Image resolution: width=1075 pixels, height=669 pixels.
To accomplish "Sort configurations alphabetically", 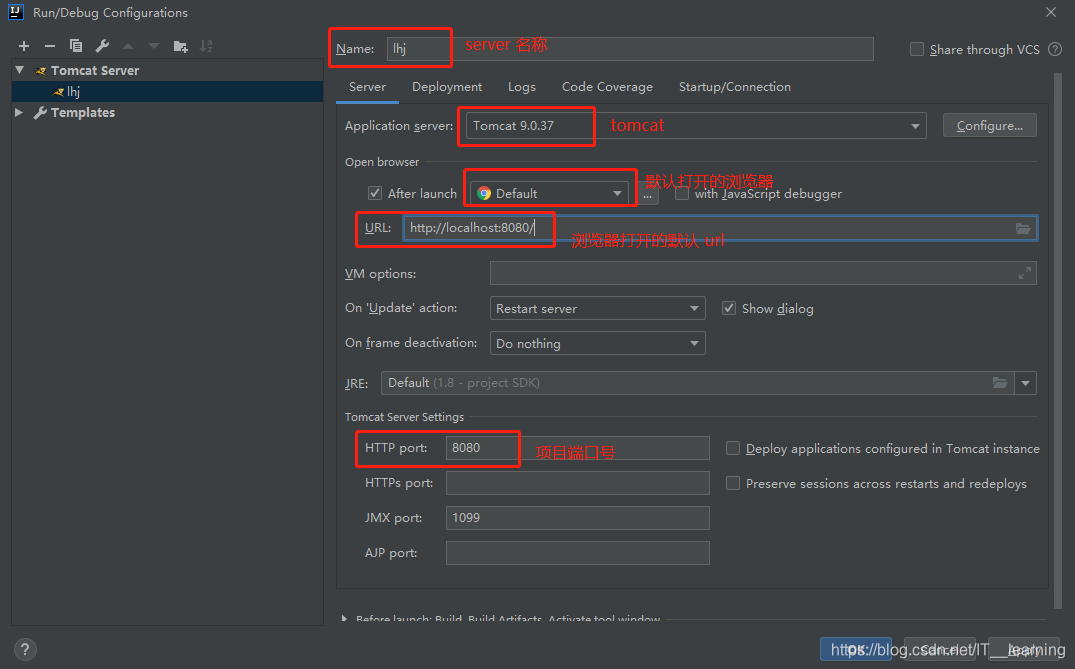I will pyautogui.click(x=206, y=46).
